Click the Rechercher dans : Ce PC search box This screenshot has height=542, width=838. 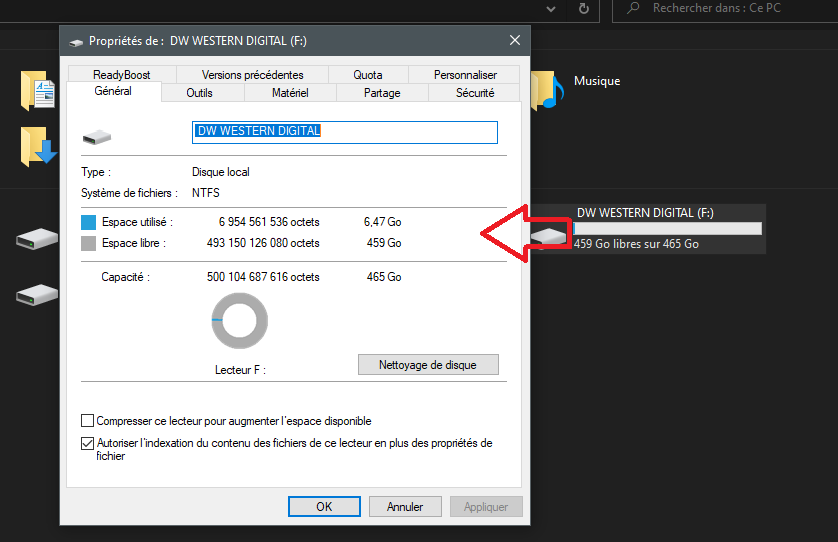[x=725, y=9]
